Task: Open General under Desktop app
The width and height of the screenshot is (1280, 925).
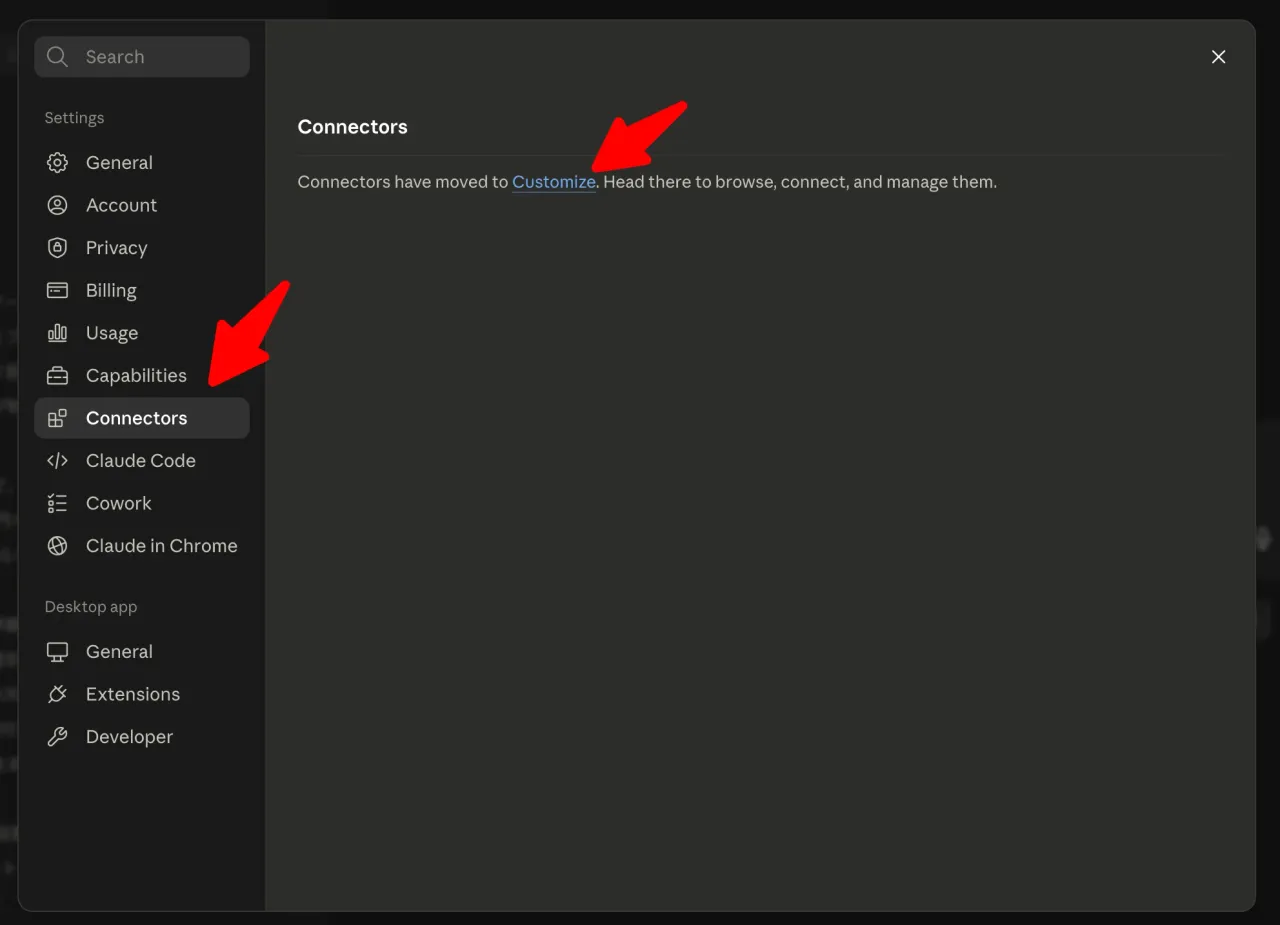Action: tap(142, 652)
